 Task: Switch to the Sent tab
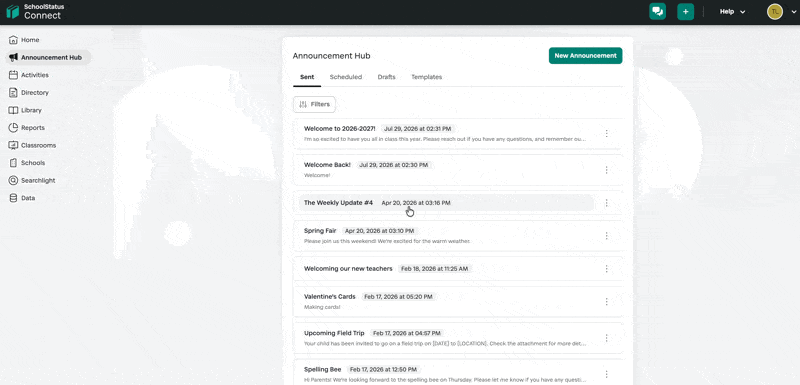point(307,77)
